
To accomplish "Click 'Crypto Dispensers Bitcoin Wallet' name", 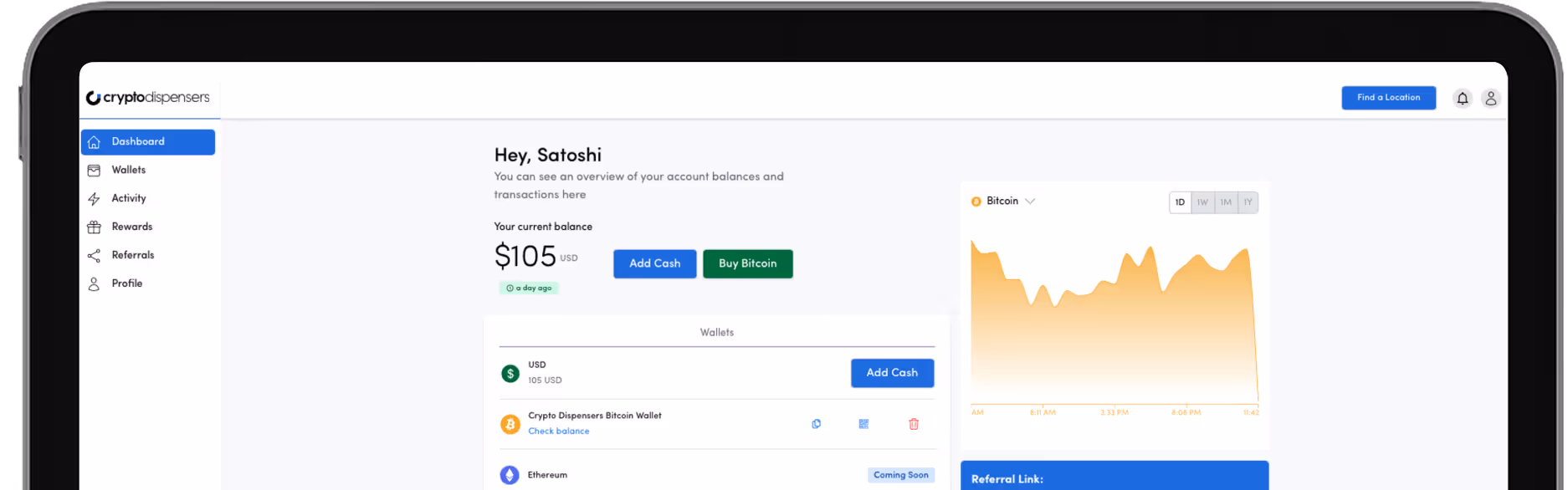I will (595, 416).
